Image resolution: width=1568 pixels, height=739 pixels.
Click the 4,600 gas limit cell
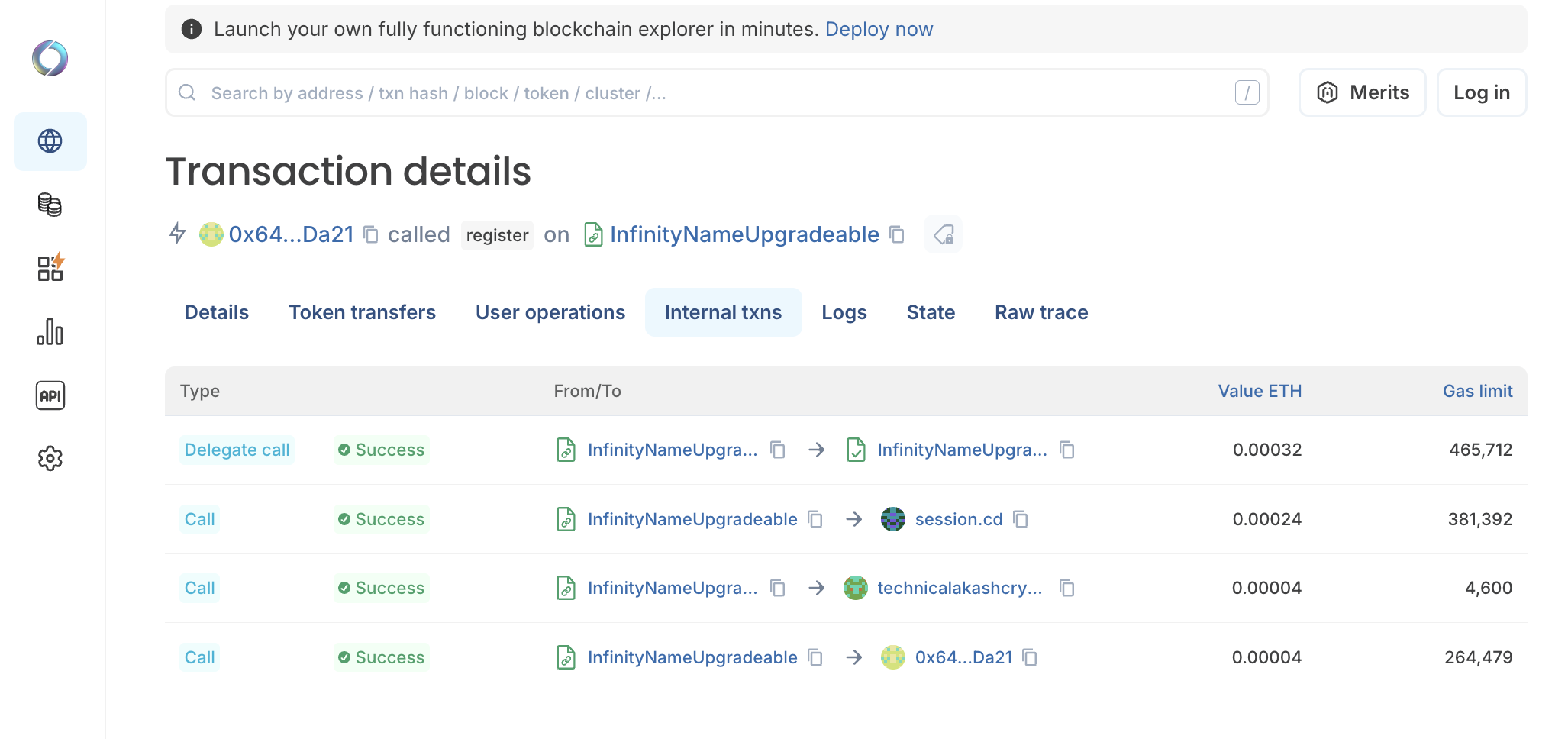pyautogui.click(x=1489, y=588)
